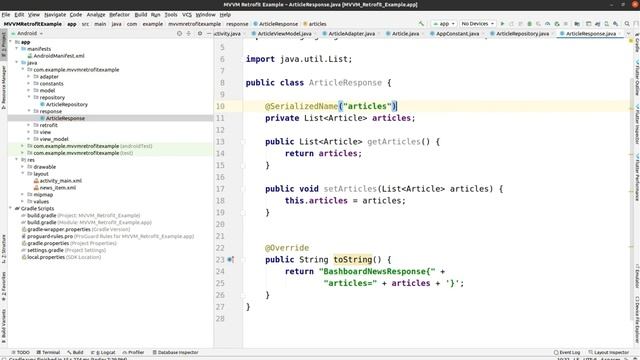The width and height of the screenshot is (640, 360).
Task: Open the Project tool window side tab
Action: coord(4,44)
